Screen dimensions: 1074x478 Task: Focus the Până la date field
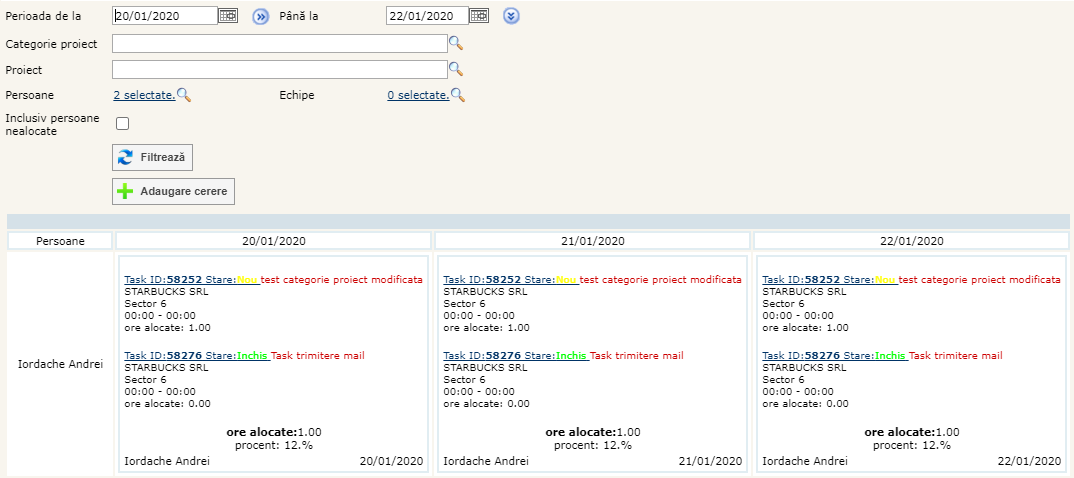[426, 16]
